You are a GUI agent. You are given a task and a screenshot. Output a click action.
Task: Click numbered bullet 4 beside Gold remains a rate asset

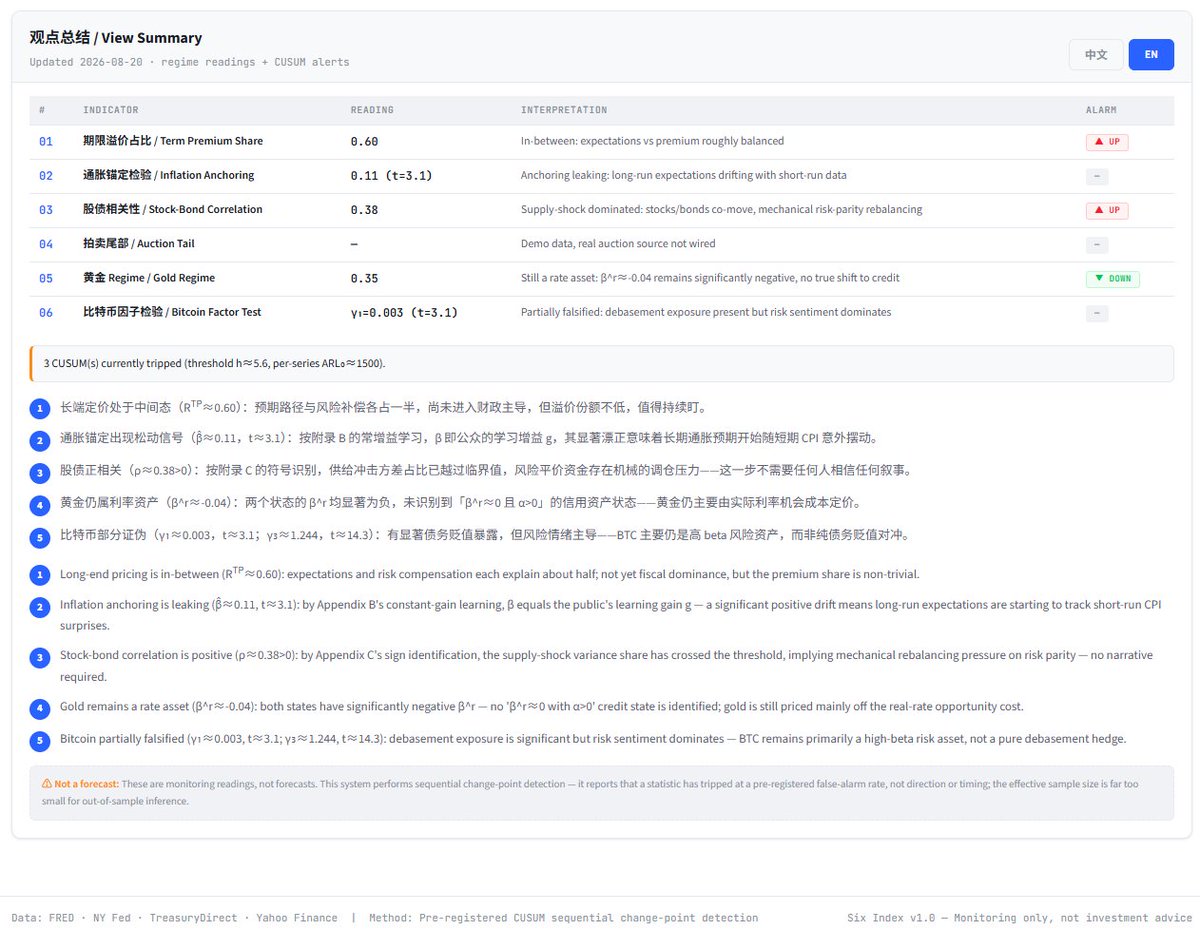click(x=39, y=708)
